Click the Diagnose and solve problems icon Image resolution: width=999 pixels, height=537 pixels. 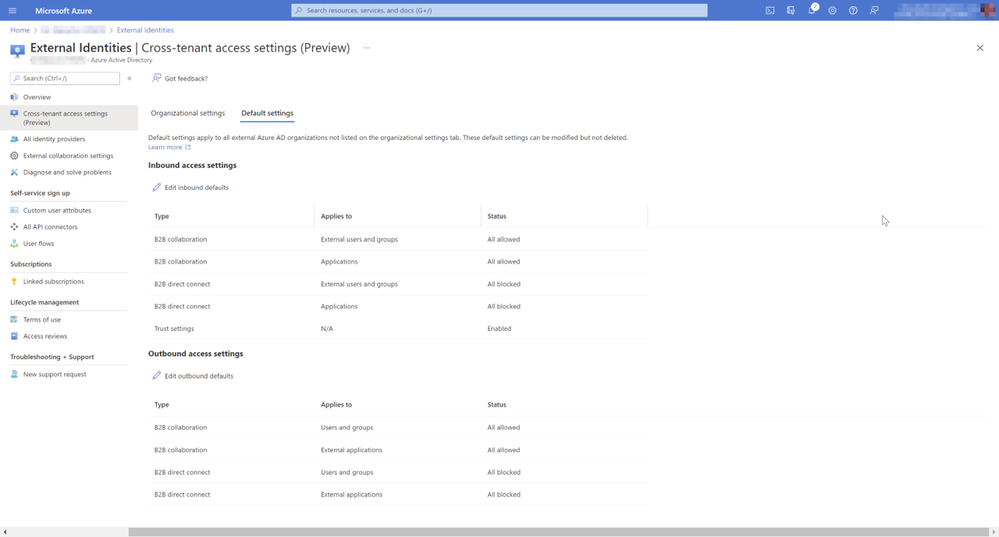14,172
